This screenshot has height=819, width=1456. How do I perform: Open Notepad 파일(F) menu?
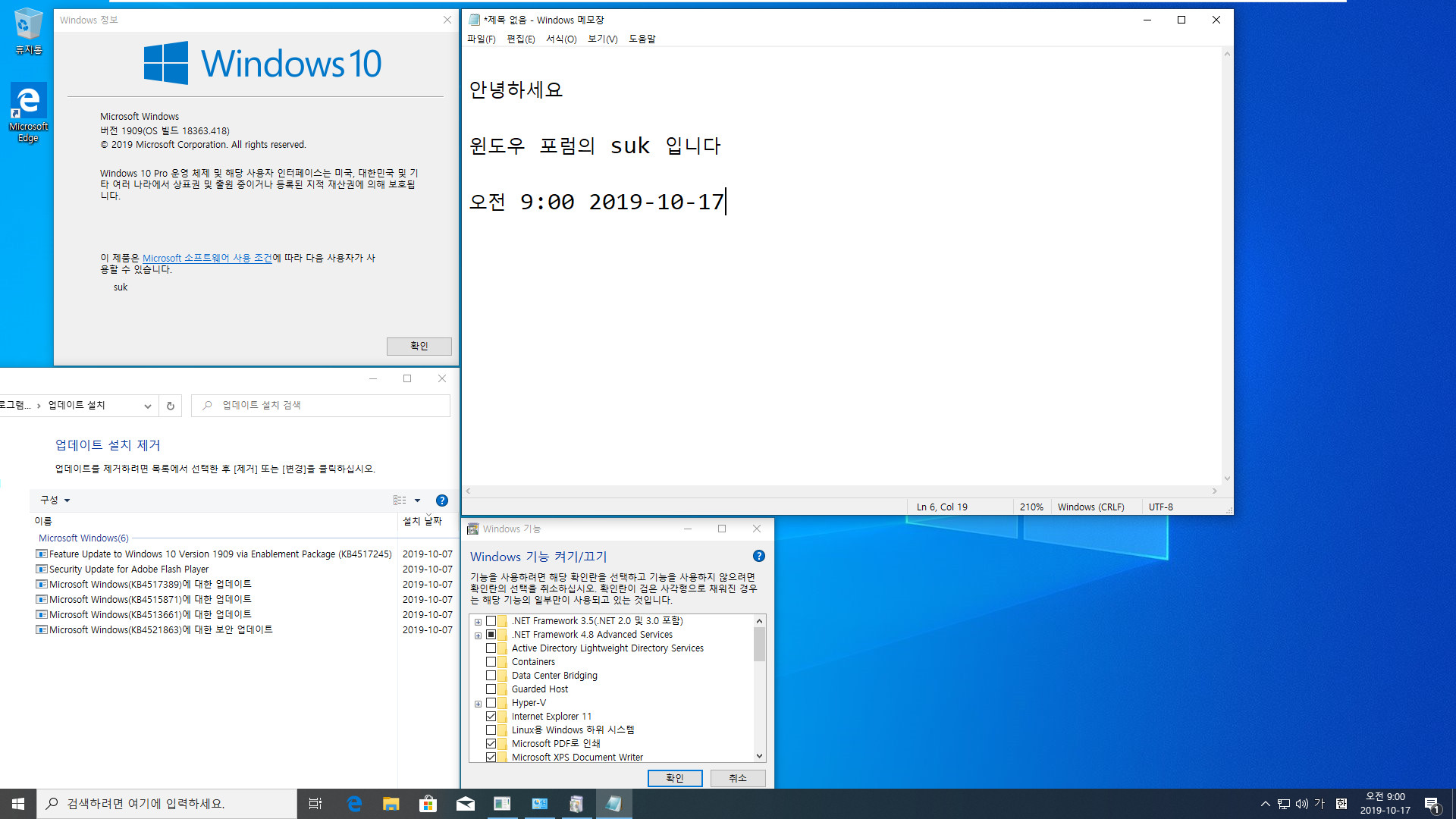(x=482, y=39)
